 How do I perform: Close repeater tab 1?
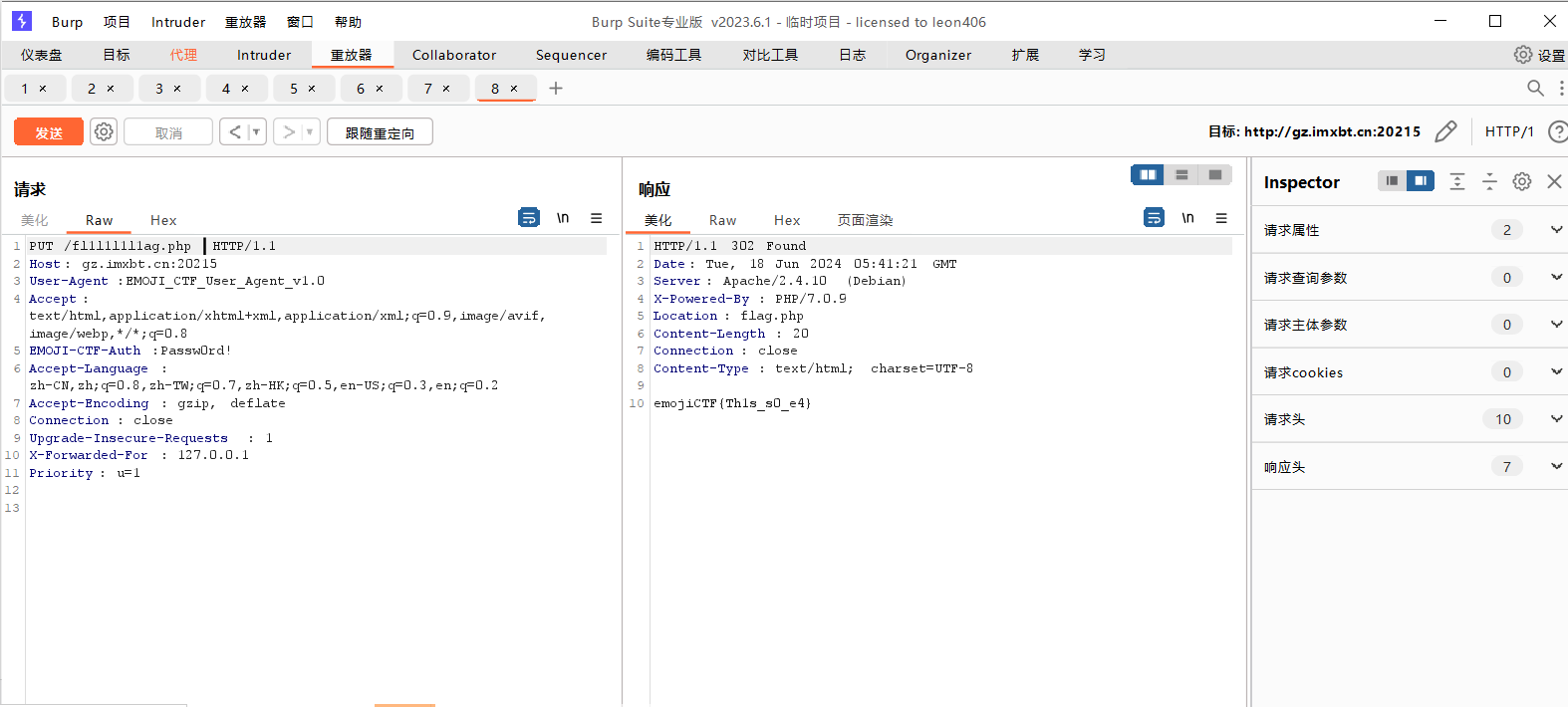tap(43, 89)
